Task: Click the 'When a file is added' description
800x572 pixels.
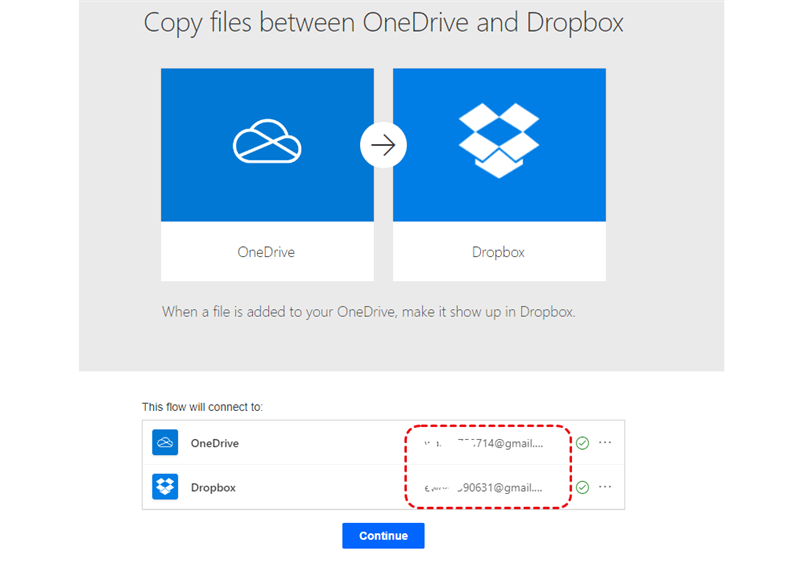Action: click(368, 312)
